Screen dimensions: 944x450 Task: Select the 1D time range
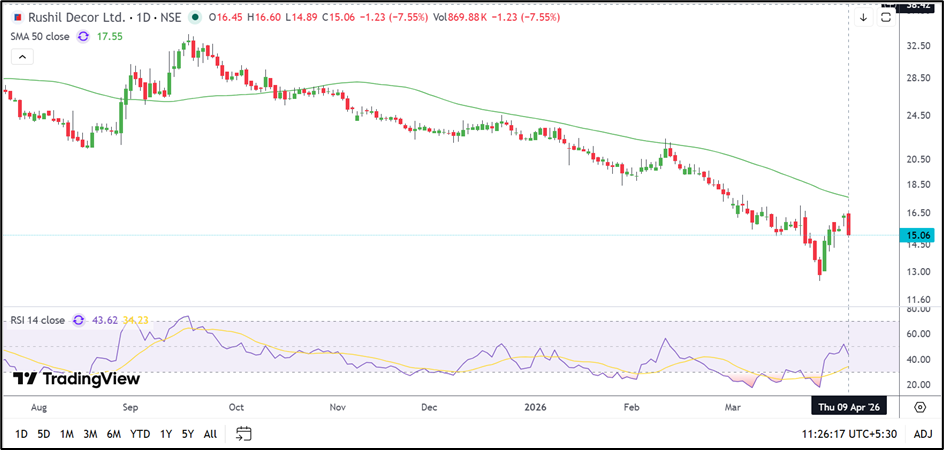tap(21, 433)
